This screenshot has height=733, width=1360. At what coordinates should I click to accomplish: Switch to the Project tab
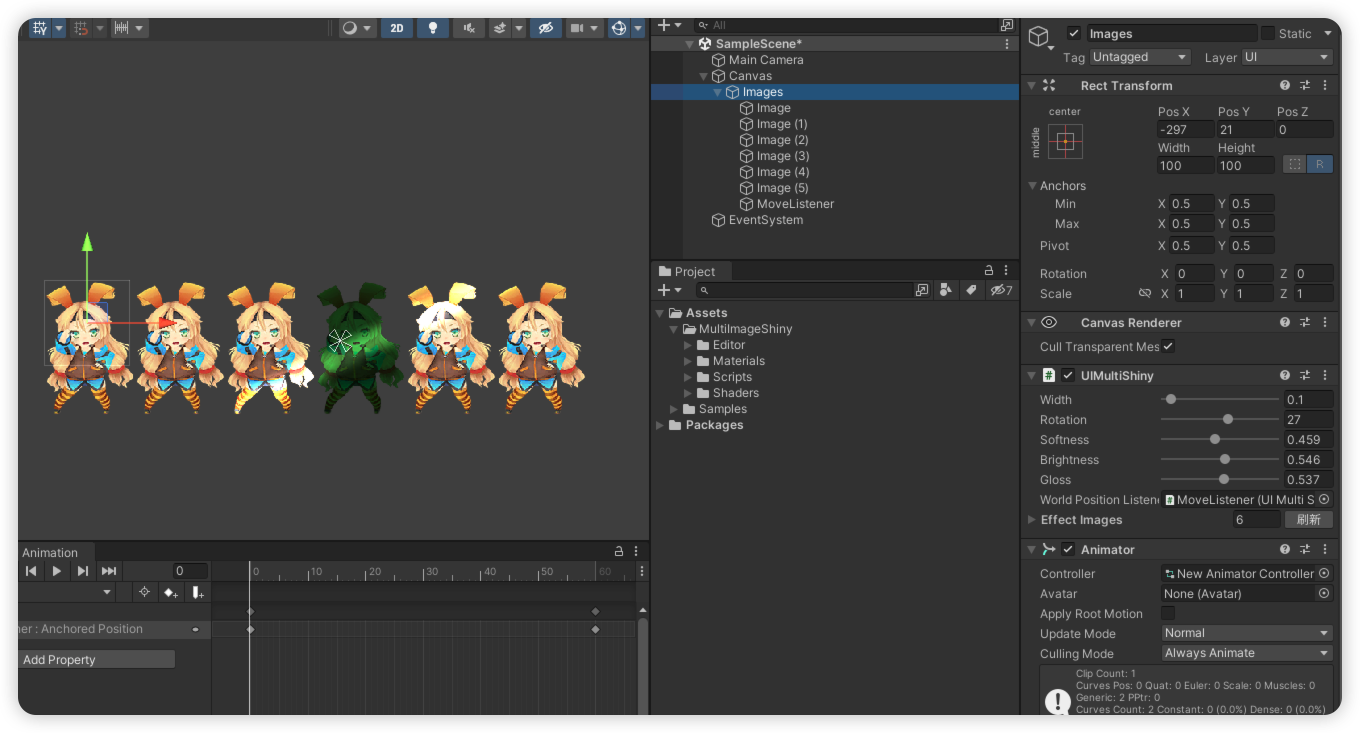tap(688, 271)
